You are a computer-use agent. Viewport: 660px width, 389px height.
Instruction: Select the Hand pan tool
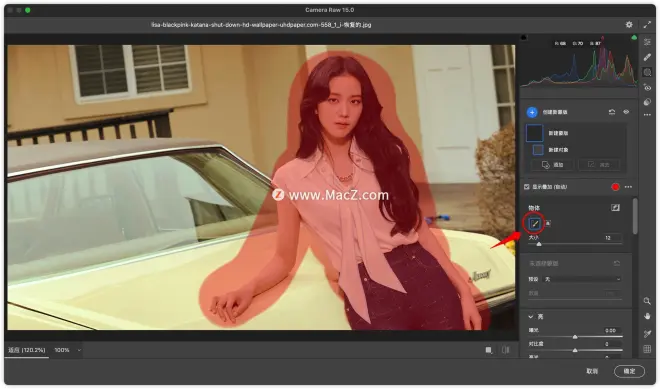click(x=647, y=316)
